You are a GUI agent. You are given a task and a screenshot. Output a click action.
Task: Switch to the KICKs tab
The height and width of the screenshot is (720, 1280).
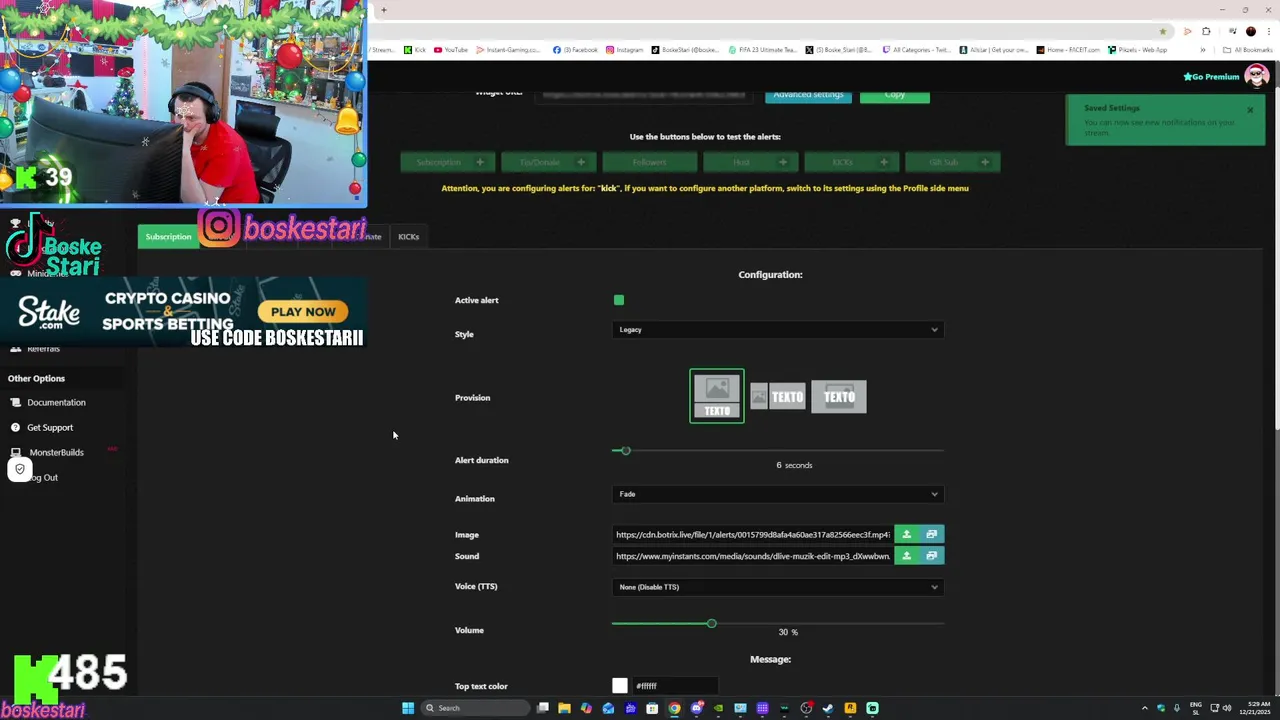[x=409, y=237]
